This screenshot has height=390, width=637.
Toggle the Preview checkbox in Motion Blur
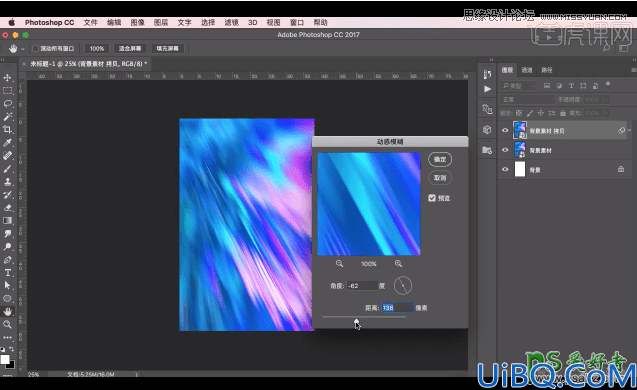click(432, 198)
